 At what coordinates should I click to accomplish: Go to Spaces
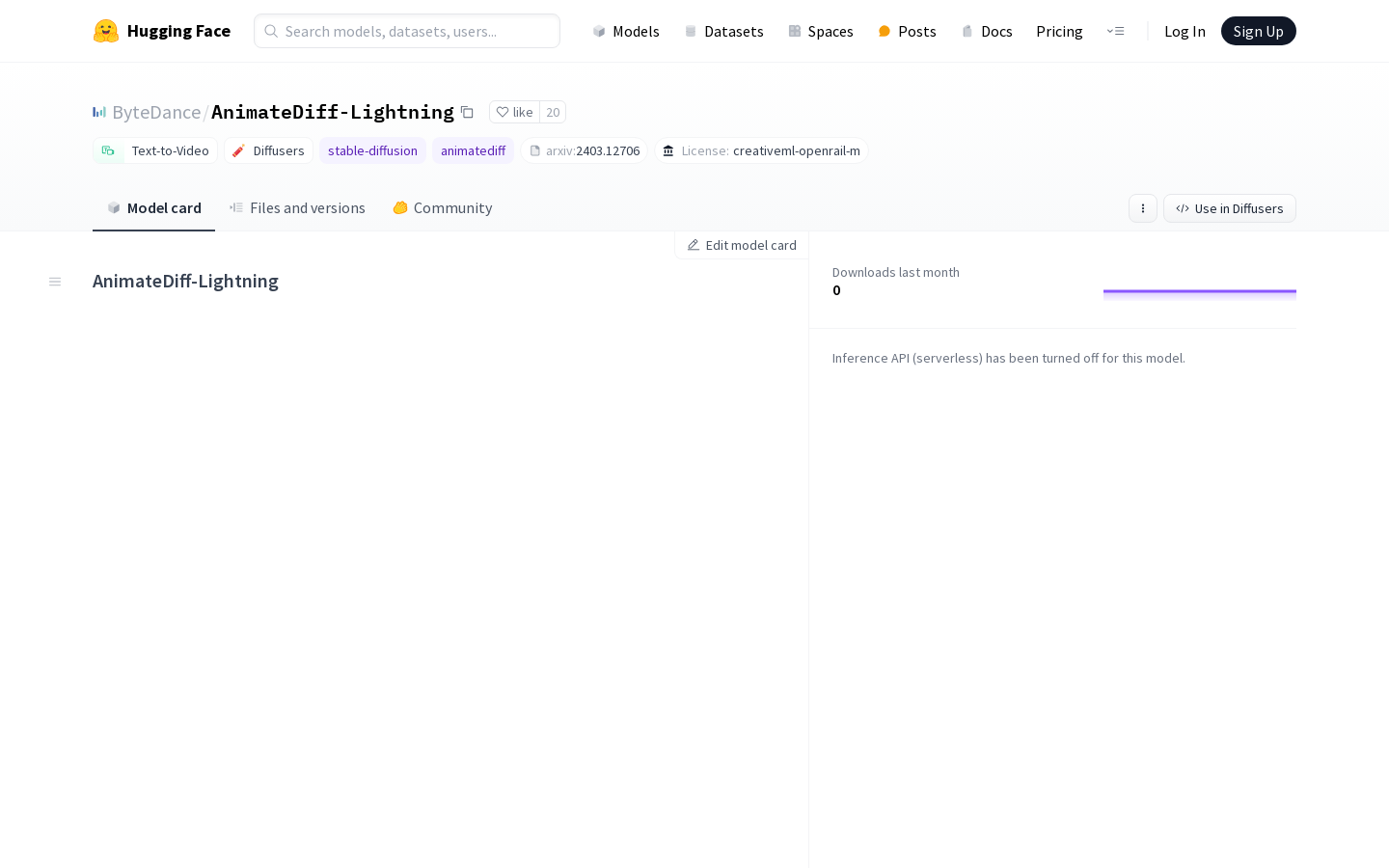[x=821, y=31]
